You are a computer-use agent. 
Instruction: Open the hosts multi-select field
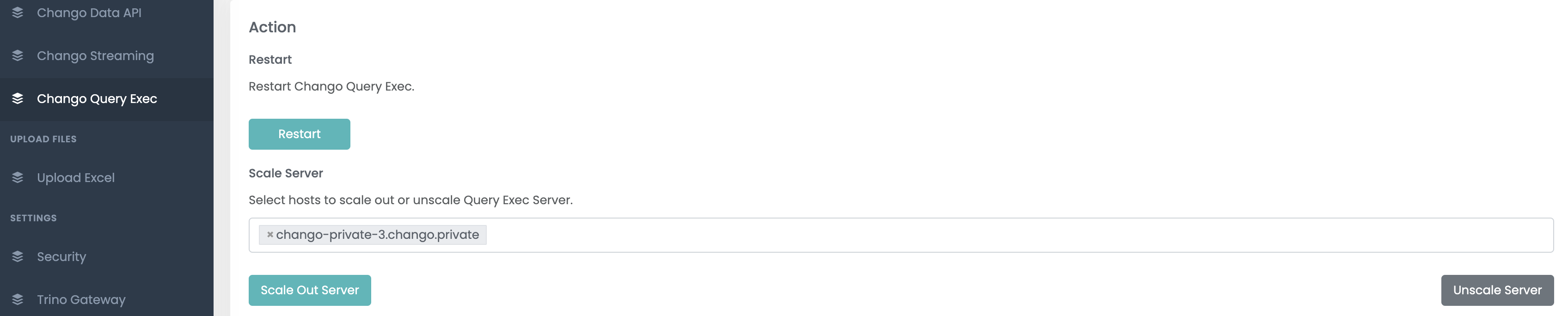901,235
